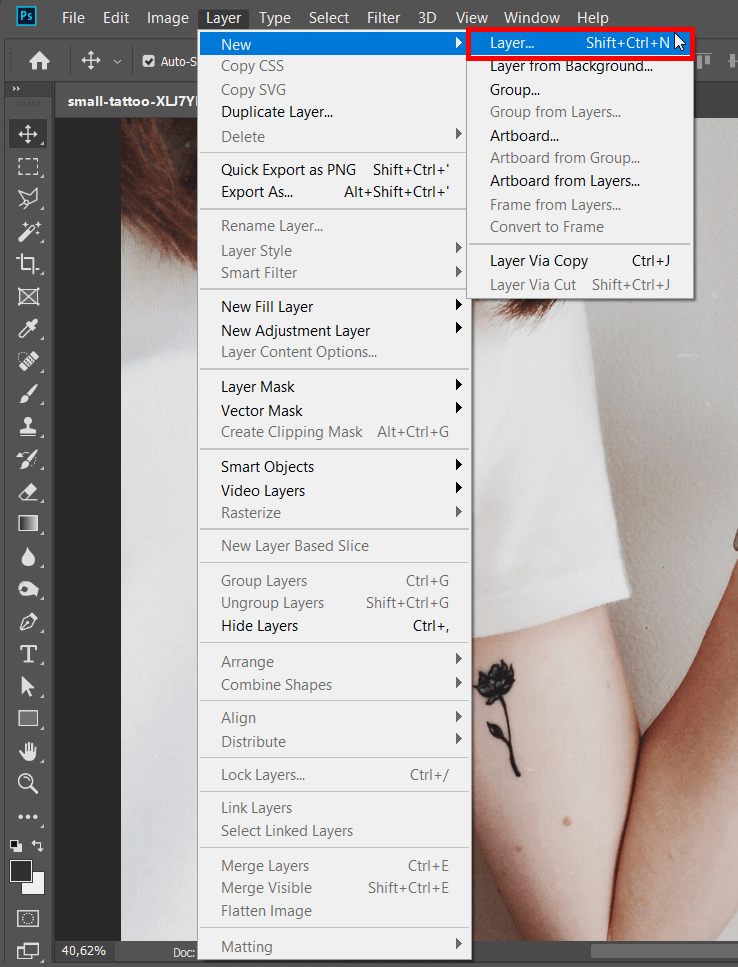Open the Help menu
Screen dimensions: 738x967
592,18
